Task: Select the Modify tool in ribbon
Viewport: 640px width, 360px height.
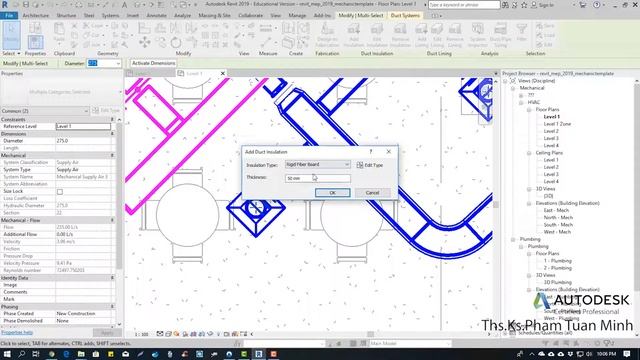Action: pyautogui.click(x=11, y=35)
